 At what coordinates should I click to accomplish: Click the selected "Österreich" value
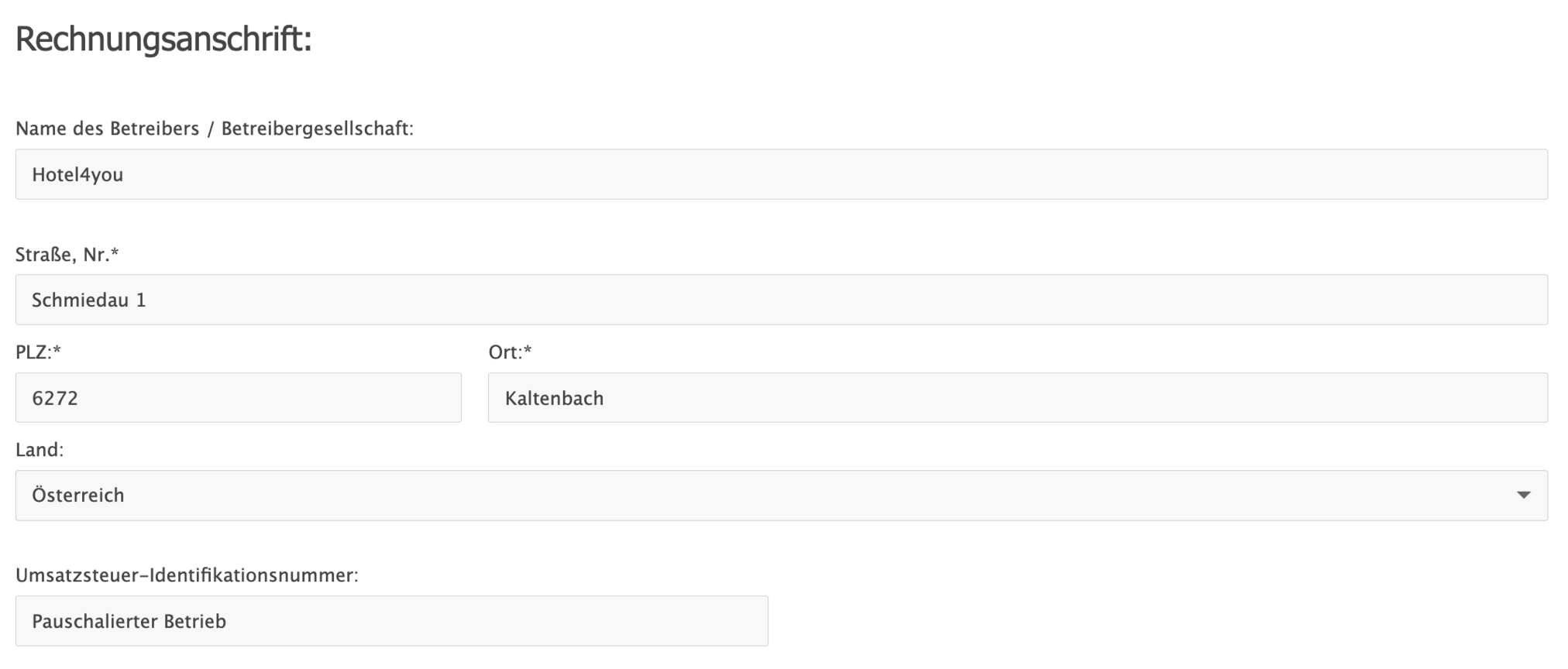[78, 496]
